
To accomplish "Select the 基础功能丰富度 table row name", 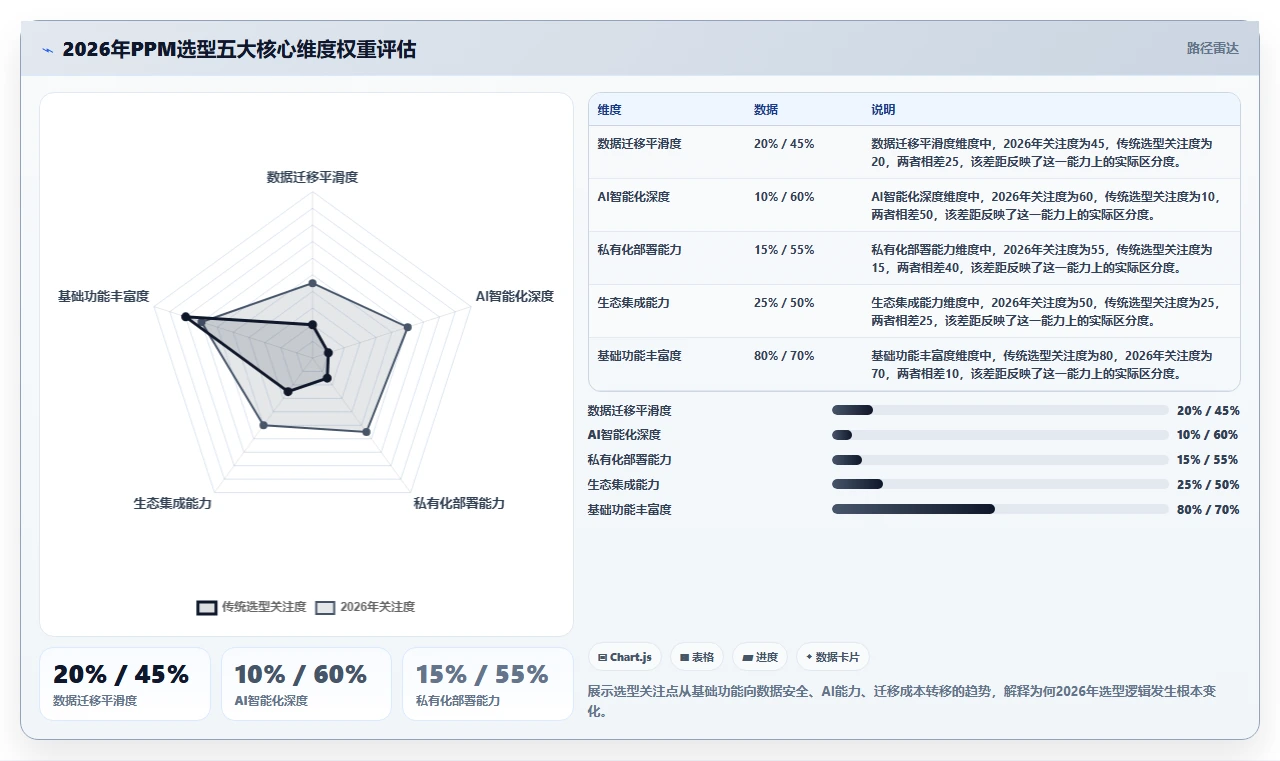I will click(x=639, y=356).
